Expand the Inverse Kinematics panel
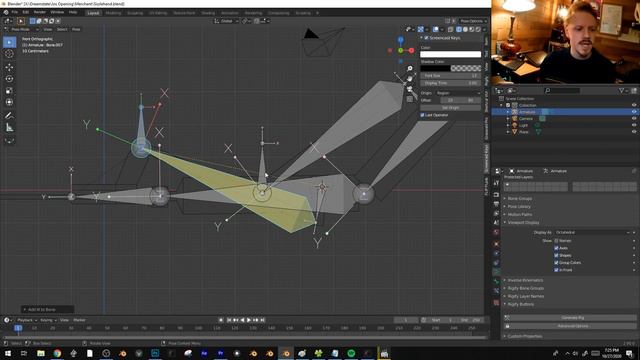640x360 pixels. [525, 280]
